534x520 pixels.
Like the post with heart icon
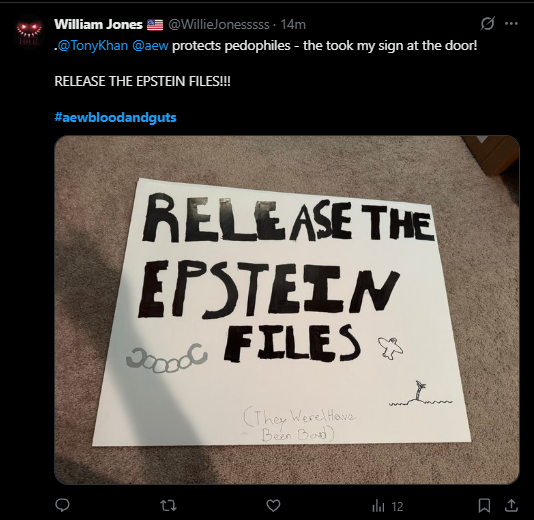pyautogui.click(x=273, y=506)
